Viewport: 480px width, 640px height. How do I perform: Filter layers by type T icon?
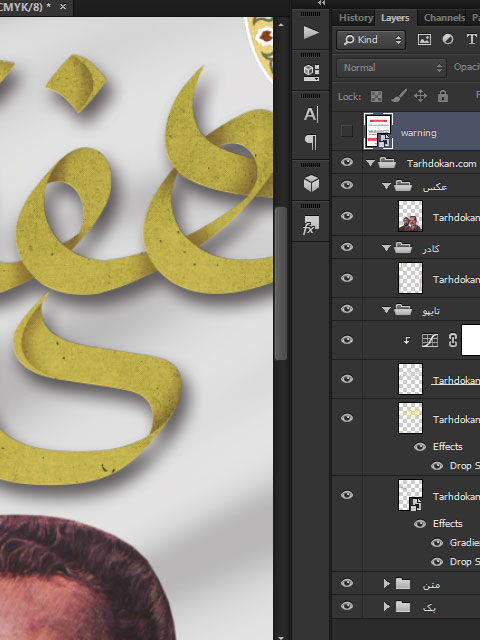pyautogui.click(x=471, y=40)
